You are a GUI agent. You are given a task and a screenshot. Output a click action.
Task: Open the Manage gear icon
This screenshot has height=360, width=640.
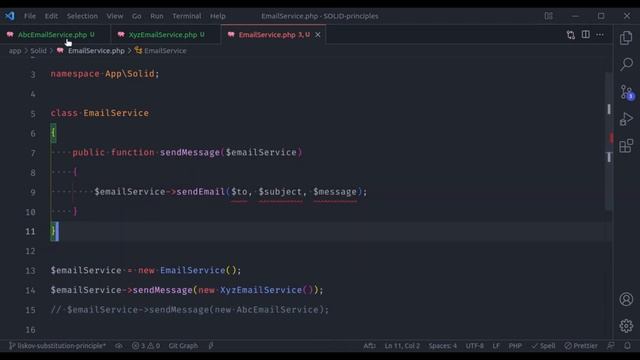click(x=626, y=326)
